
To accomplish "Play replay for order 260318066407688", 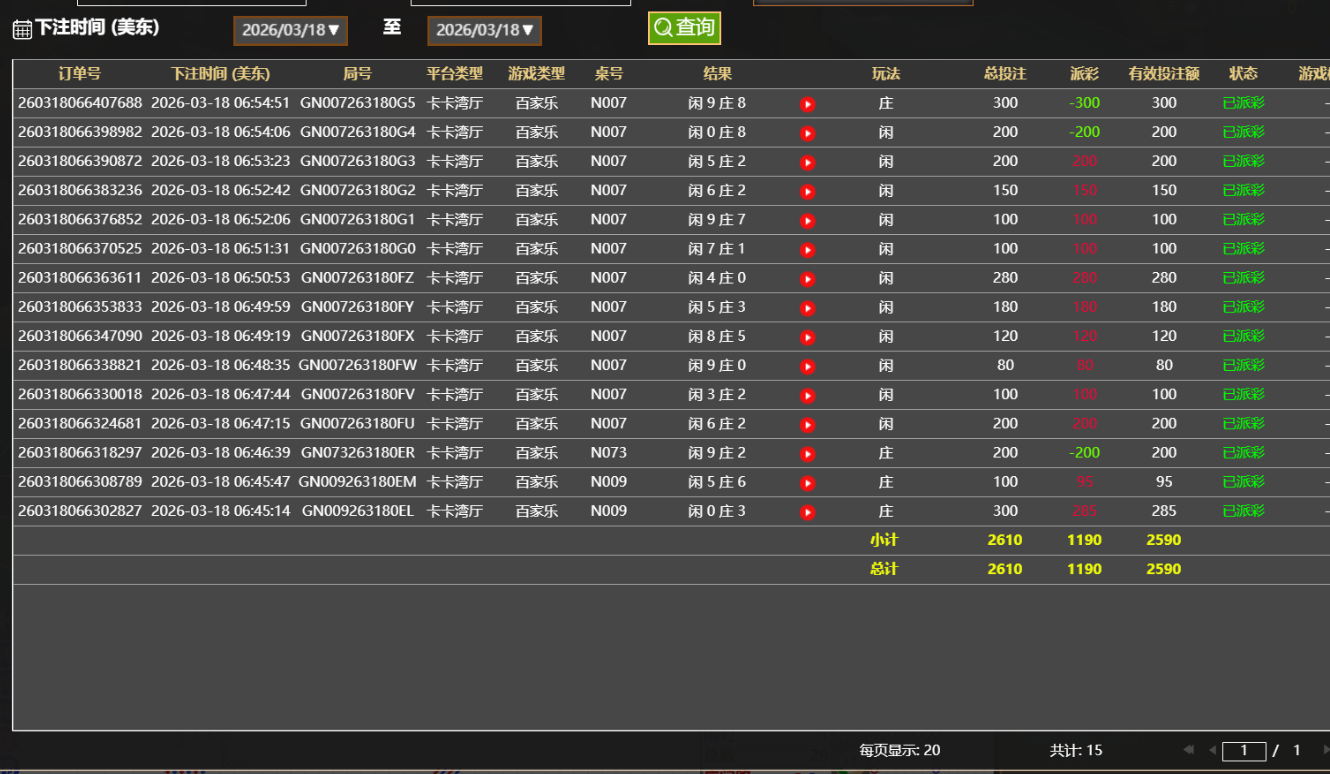I will point(808,104).
